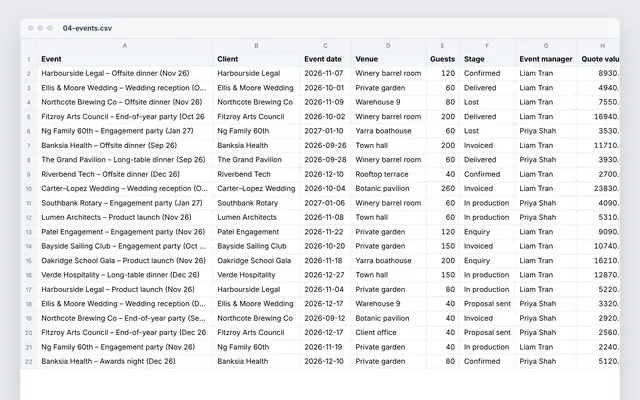Screen dimensions: 640x400
Task: Click 'Banksia Health – Awards night (Dec 26)' cell
Action: click(125, 361)
